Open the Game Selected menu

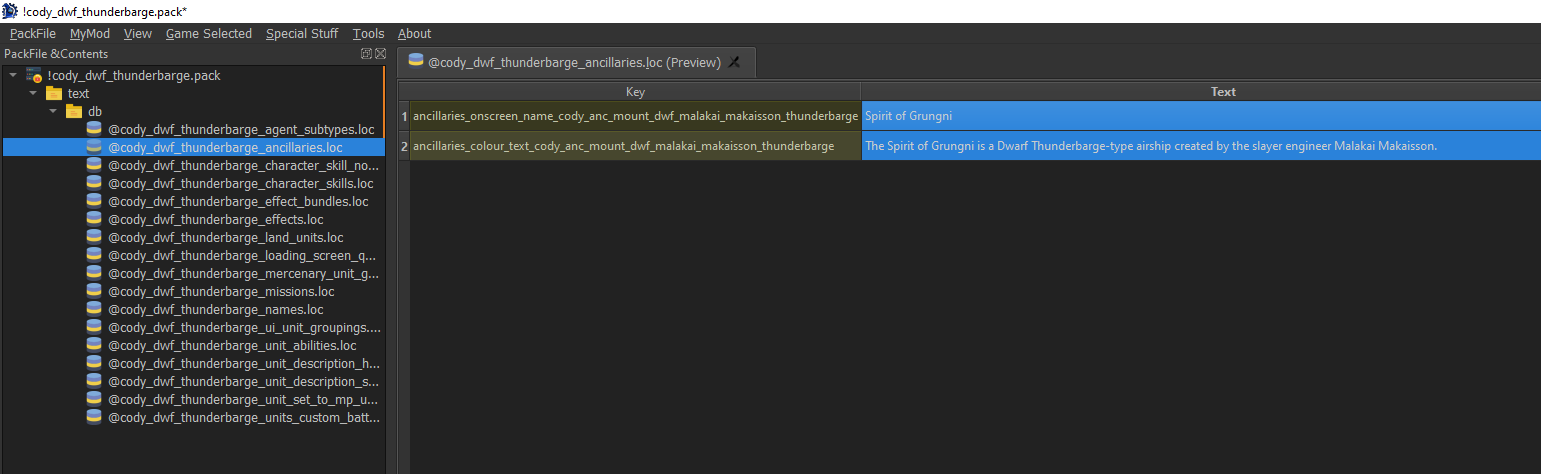[x=209, y=34]
